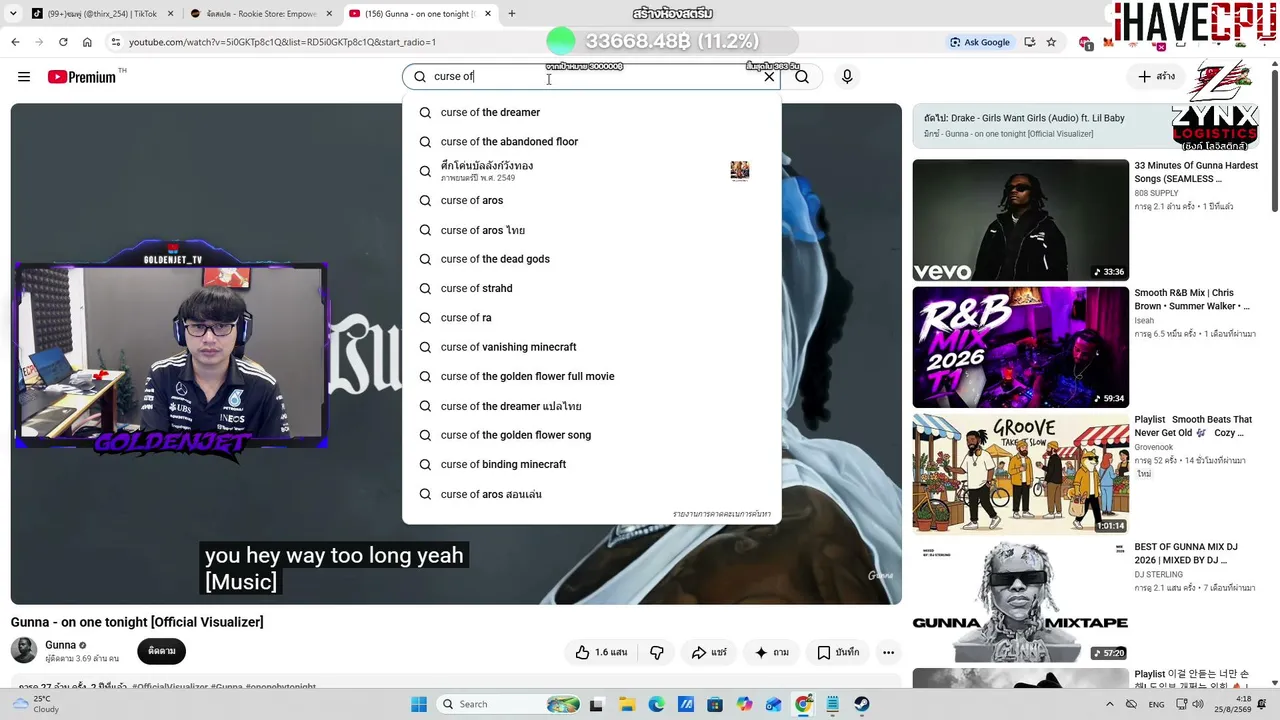The image size is (1280, 720).
Task: Select "curse of the golden flower full movie"
Action: pyautogui.click(x=591, y=376)
